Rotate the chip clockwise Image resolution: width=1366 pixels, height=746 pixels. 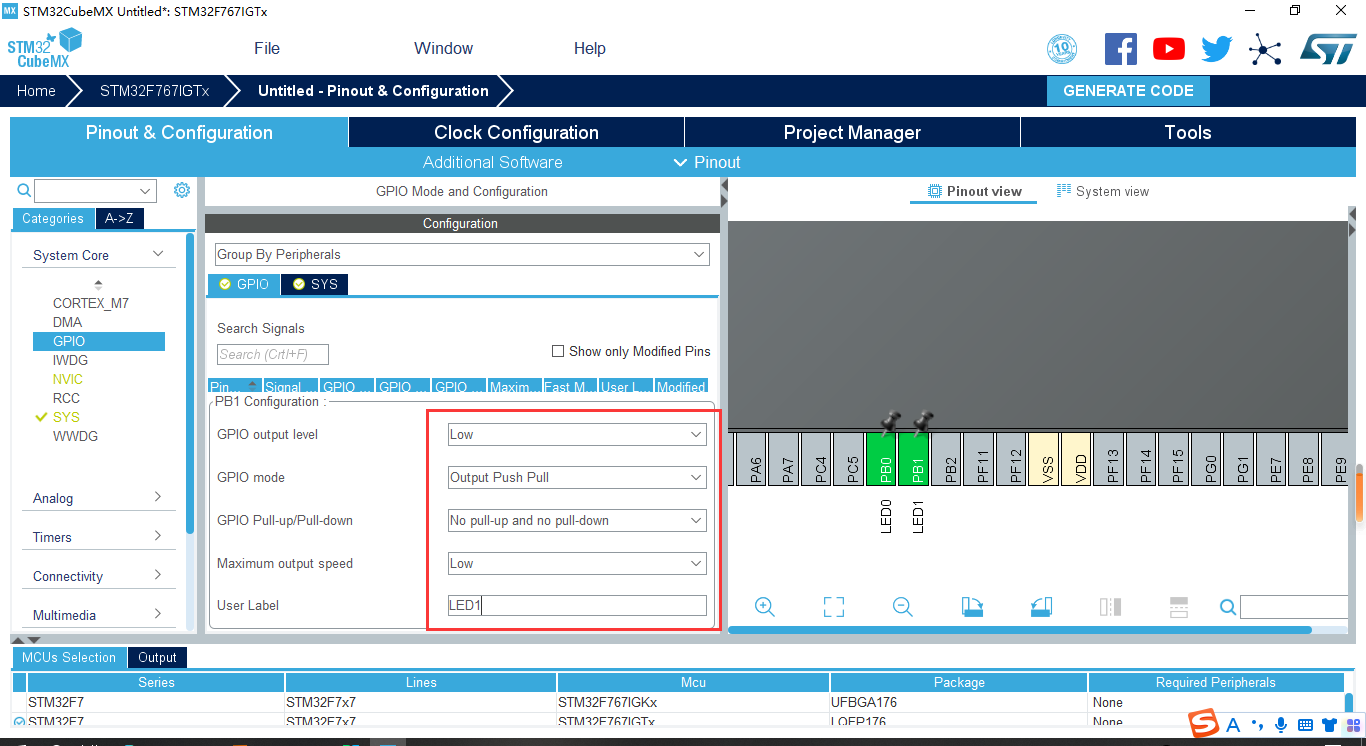(x=972, y=606)
